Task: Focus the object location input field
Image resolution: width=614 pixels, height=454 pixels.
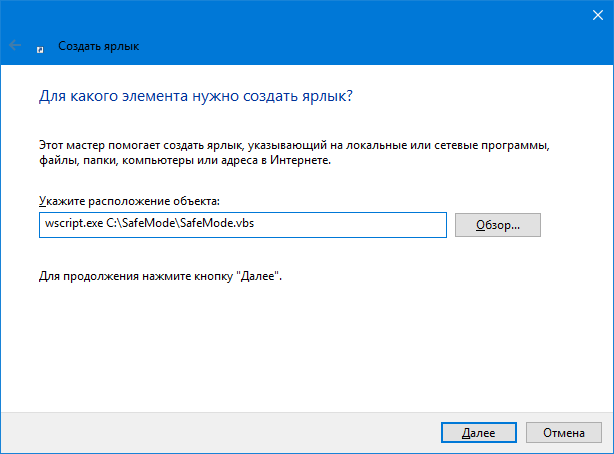Action: (x=243, y=225)
